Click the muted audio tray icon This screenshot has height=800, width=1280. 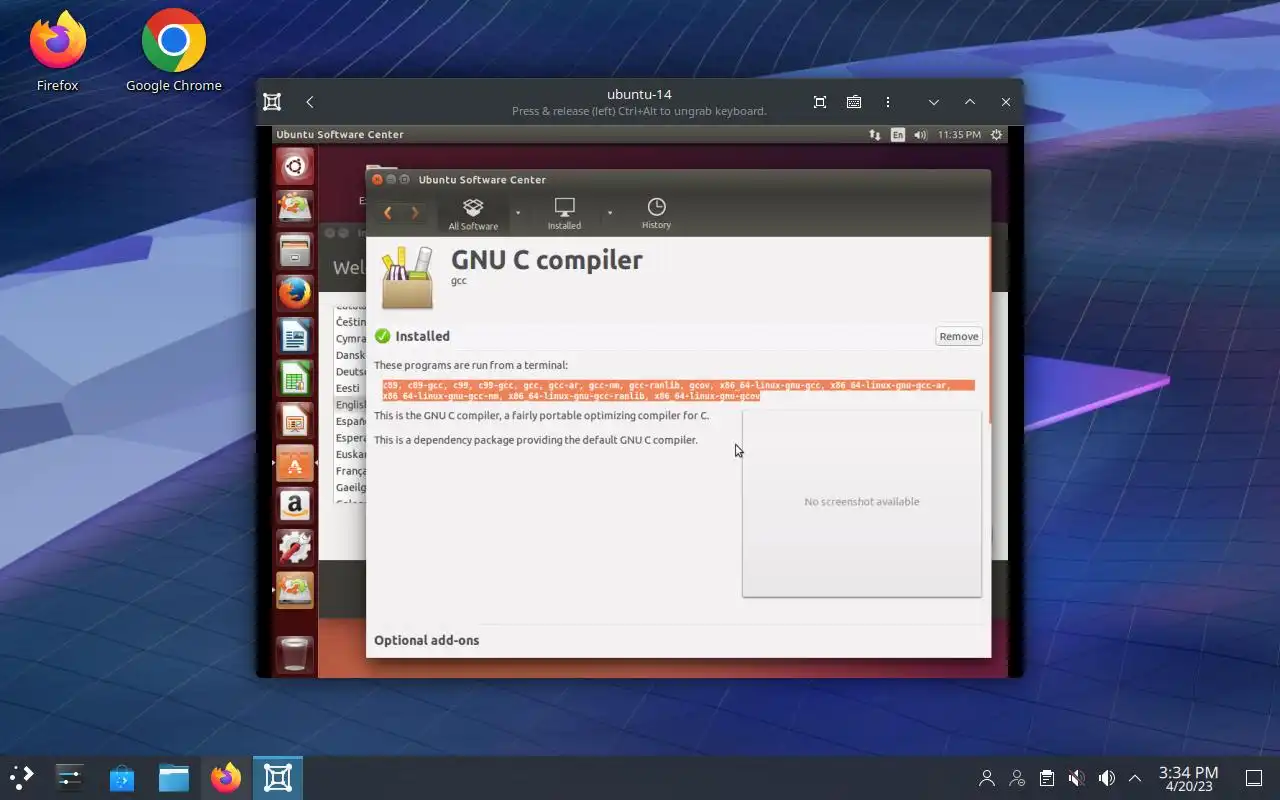pos(1076,778)
